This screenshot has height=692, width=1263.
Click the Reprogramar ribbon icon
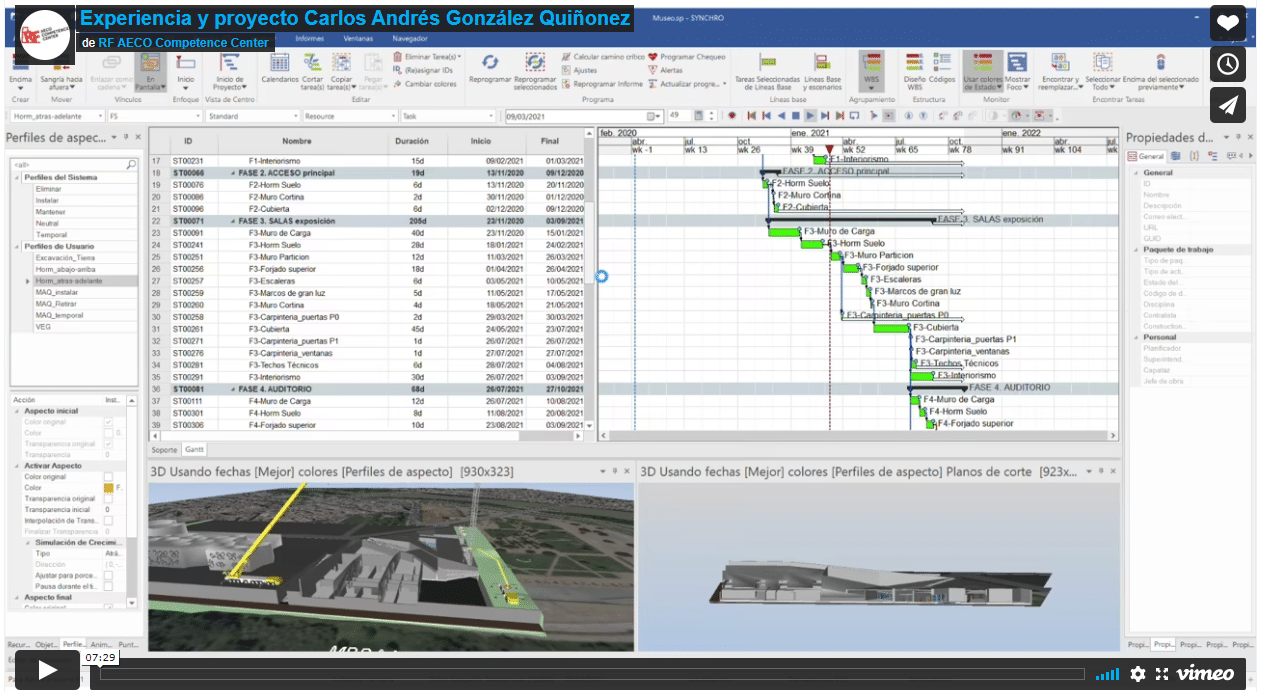[490, 70]
